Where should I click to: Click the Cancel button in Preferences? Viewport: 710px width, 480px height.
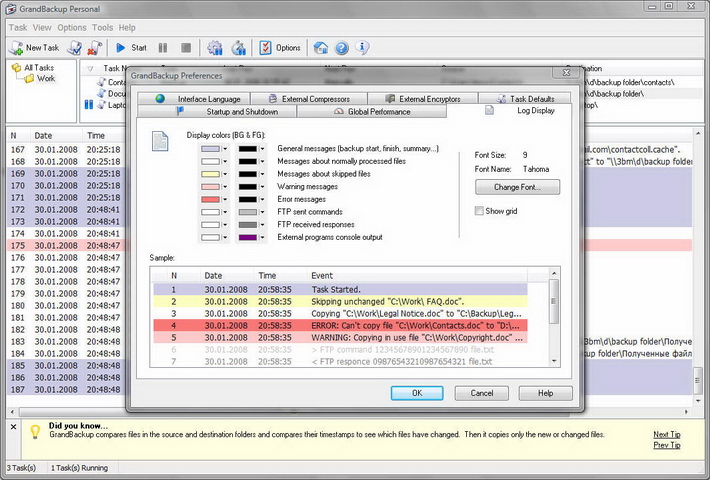[481, 393]
